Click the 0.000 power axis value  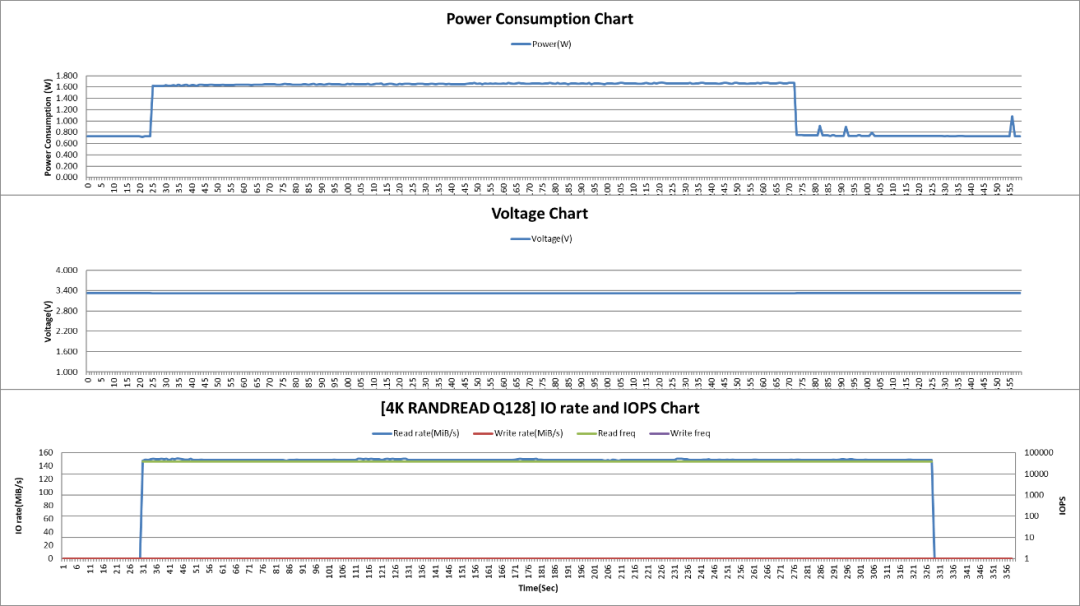coord(67,177)
